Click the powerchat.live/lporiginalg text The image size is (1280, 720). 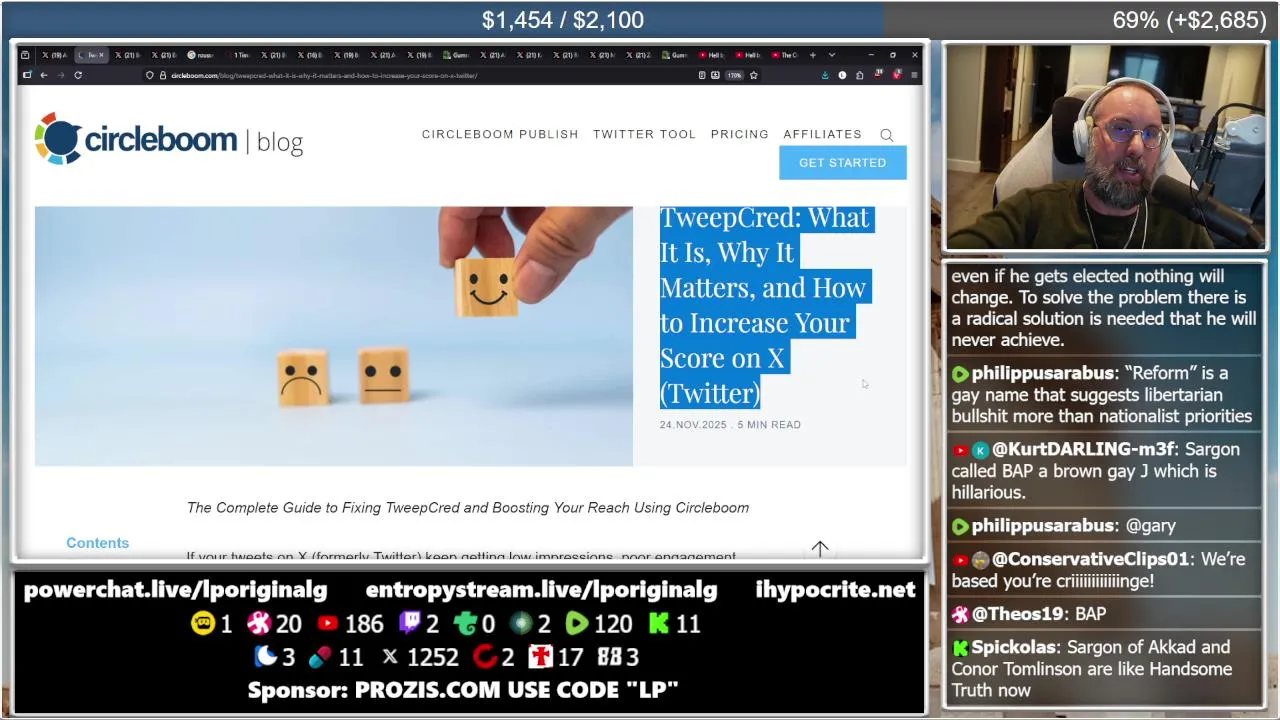pos(176,590)
